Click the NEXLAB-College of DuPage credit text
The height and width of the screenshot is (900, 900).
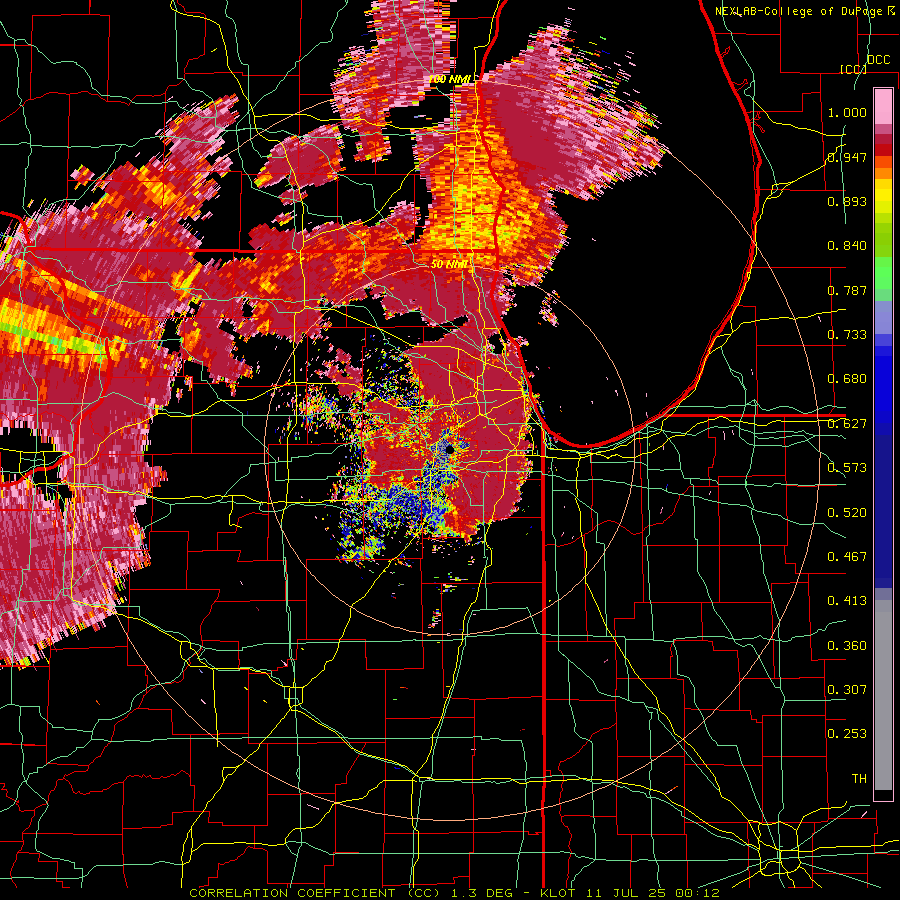click(805, 11)
